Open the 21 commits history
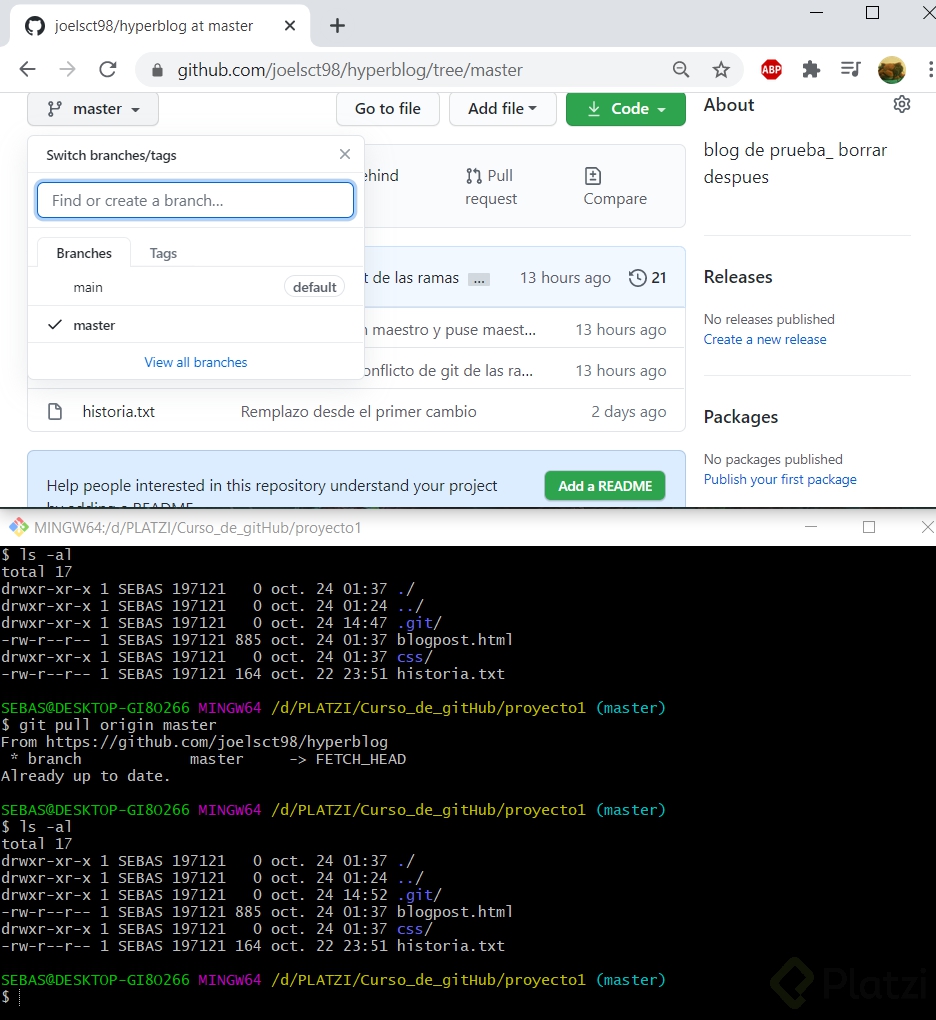936x1020 pixels. coord(648,278)
